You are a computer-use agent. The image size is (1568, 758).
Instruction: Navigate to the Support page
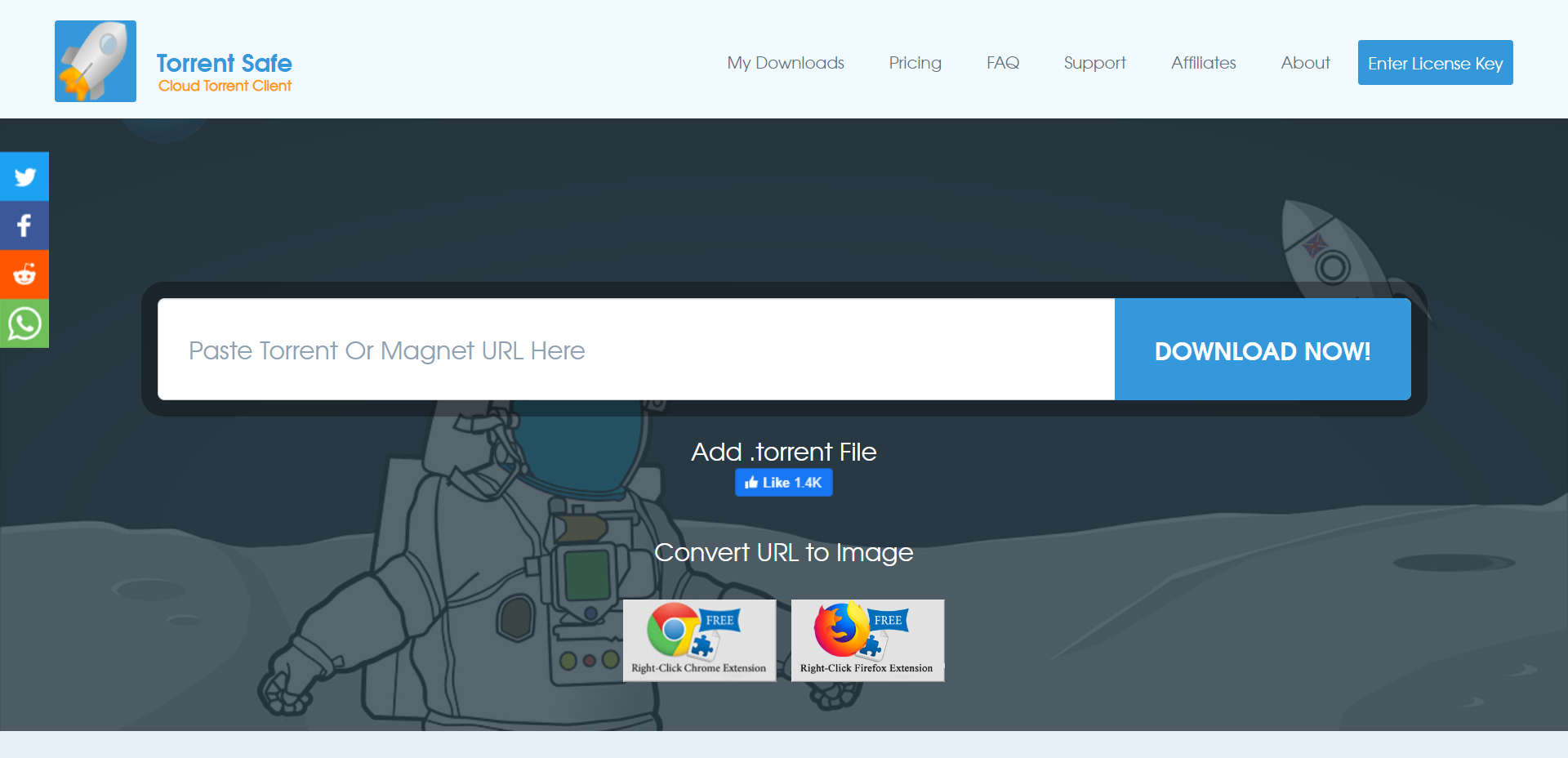(1094, 63)
